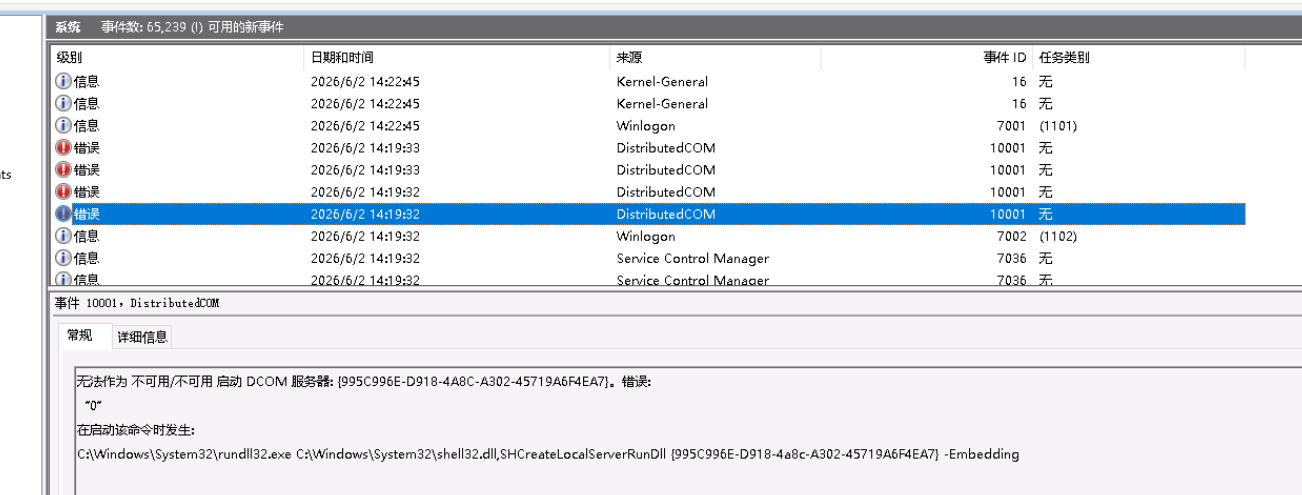Click task category (1101) cell

[x=1058, y=126]
